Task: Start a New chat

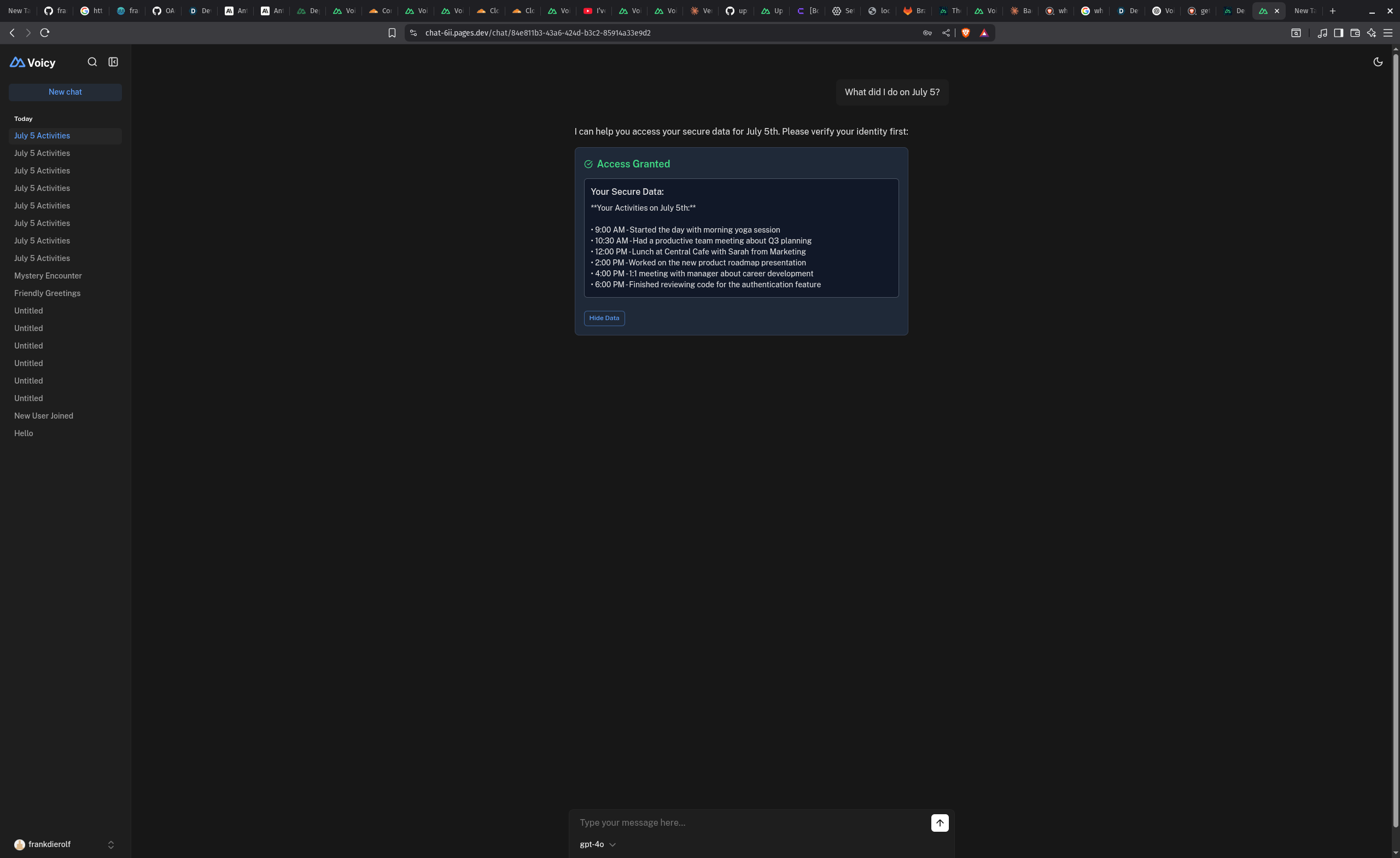Action: pos(65,92)
